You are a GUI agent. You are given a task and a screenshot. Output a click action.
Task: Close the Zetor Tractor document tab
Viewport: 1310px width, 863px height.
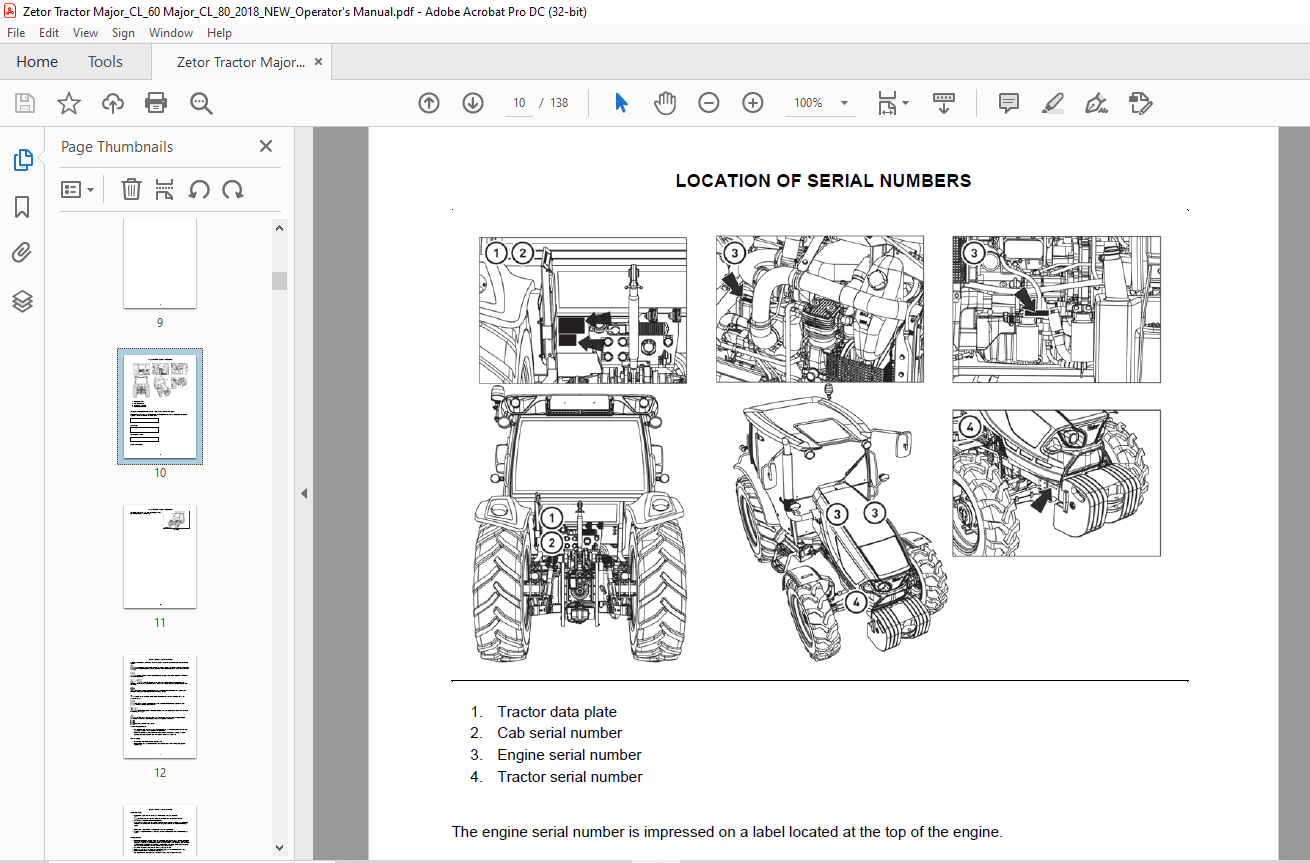click(318, 62)
